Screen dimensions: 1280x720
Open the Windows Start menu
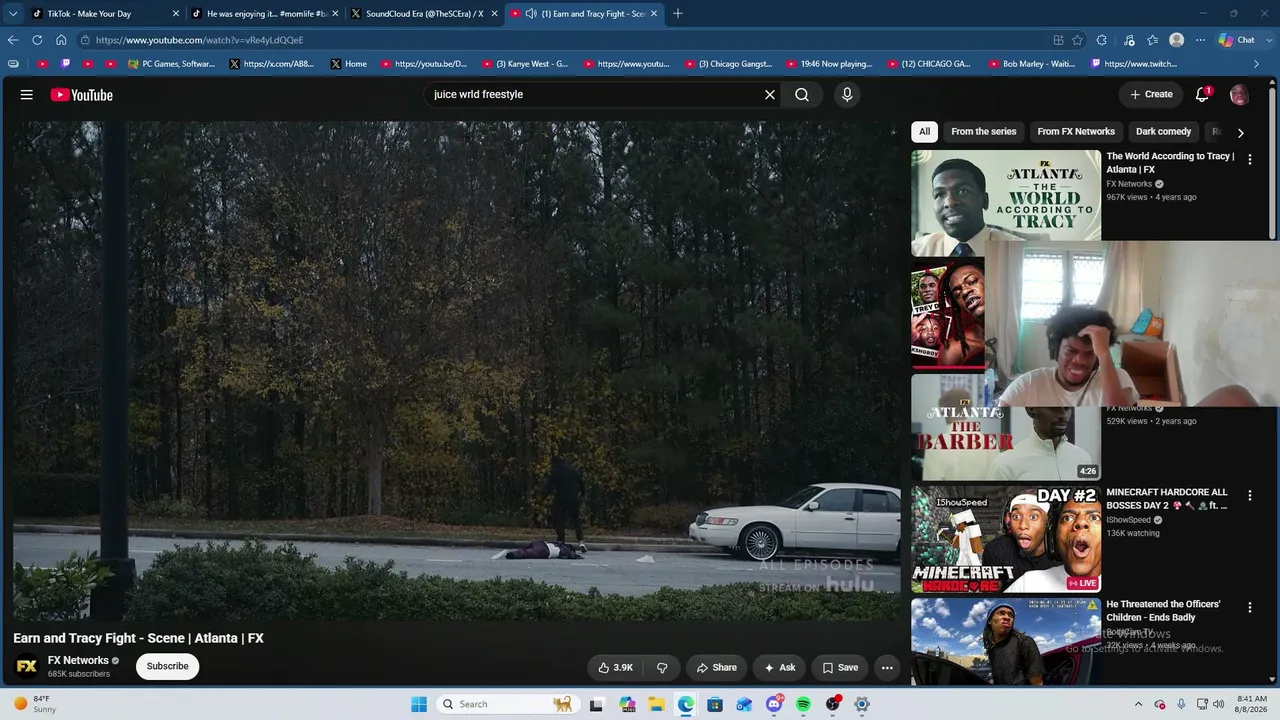coord(419,704)
